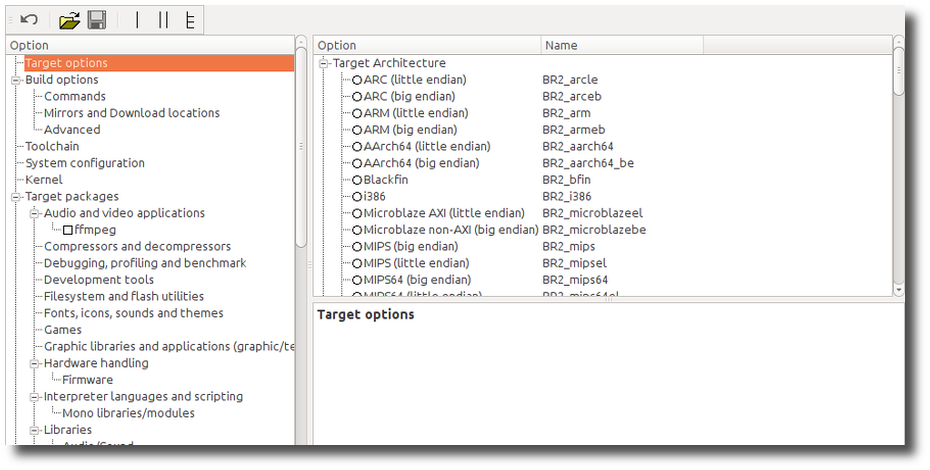Collapse the Build options tree node
The height and width of the screenshot is (470, 930).
tap(16, 80)
